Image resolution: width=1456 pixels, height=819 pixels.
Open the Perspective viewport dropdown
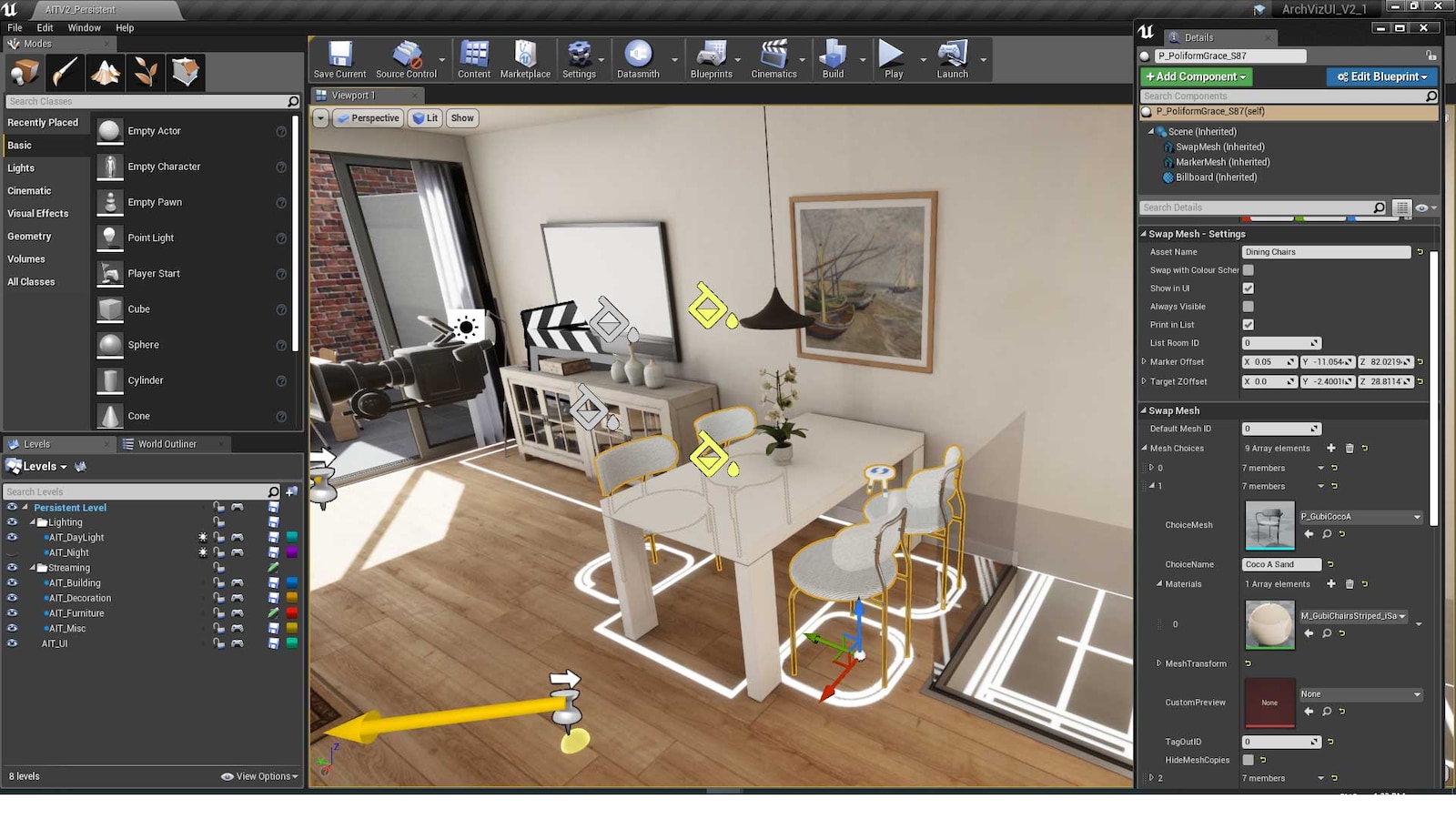coord(368,118)
